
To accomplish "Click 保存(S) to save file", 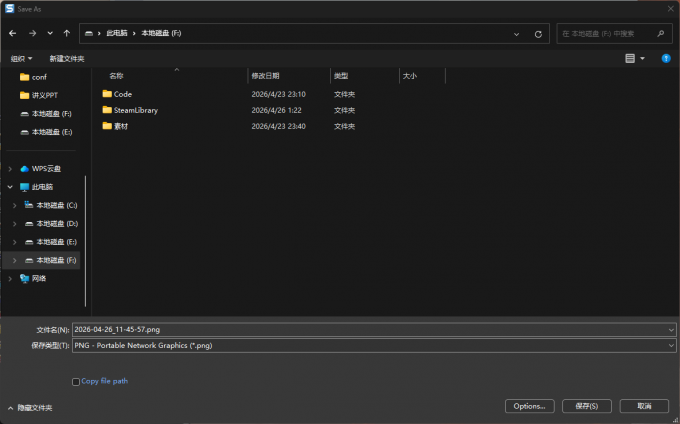I will point(587,406).
